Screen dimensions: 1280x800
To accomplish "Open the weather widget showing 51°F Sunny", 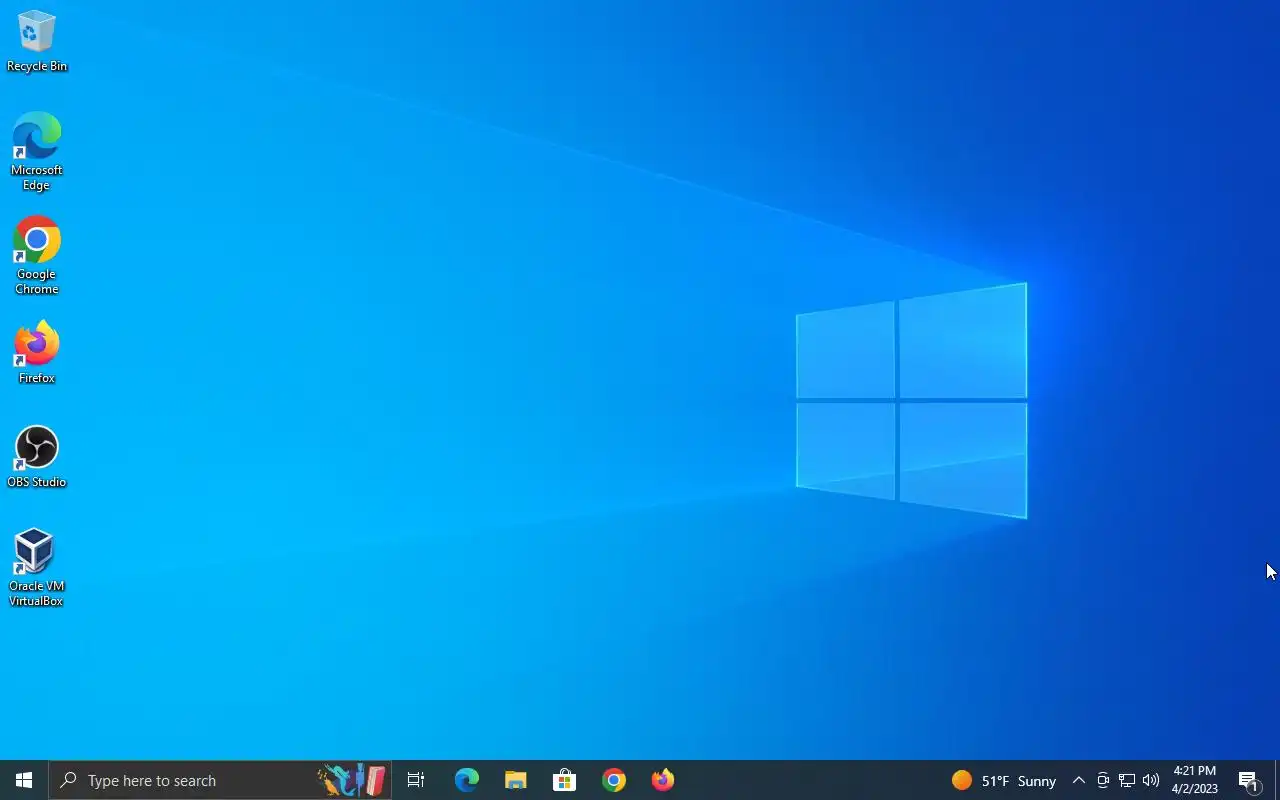I will tap(1004, 780).
